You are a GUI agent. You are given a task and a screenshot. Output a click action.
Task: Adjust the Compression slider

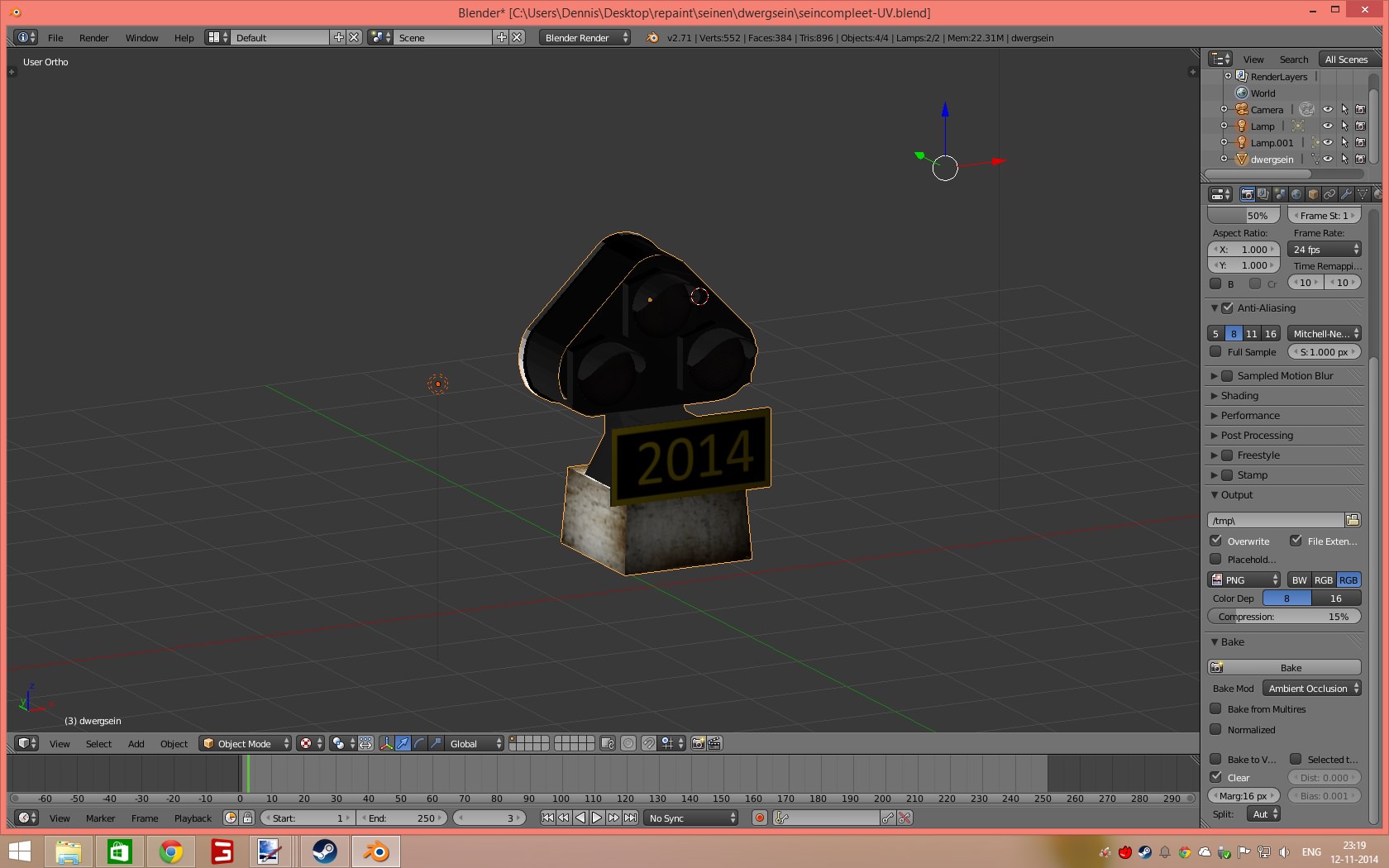click(1284, 616)
